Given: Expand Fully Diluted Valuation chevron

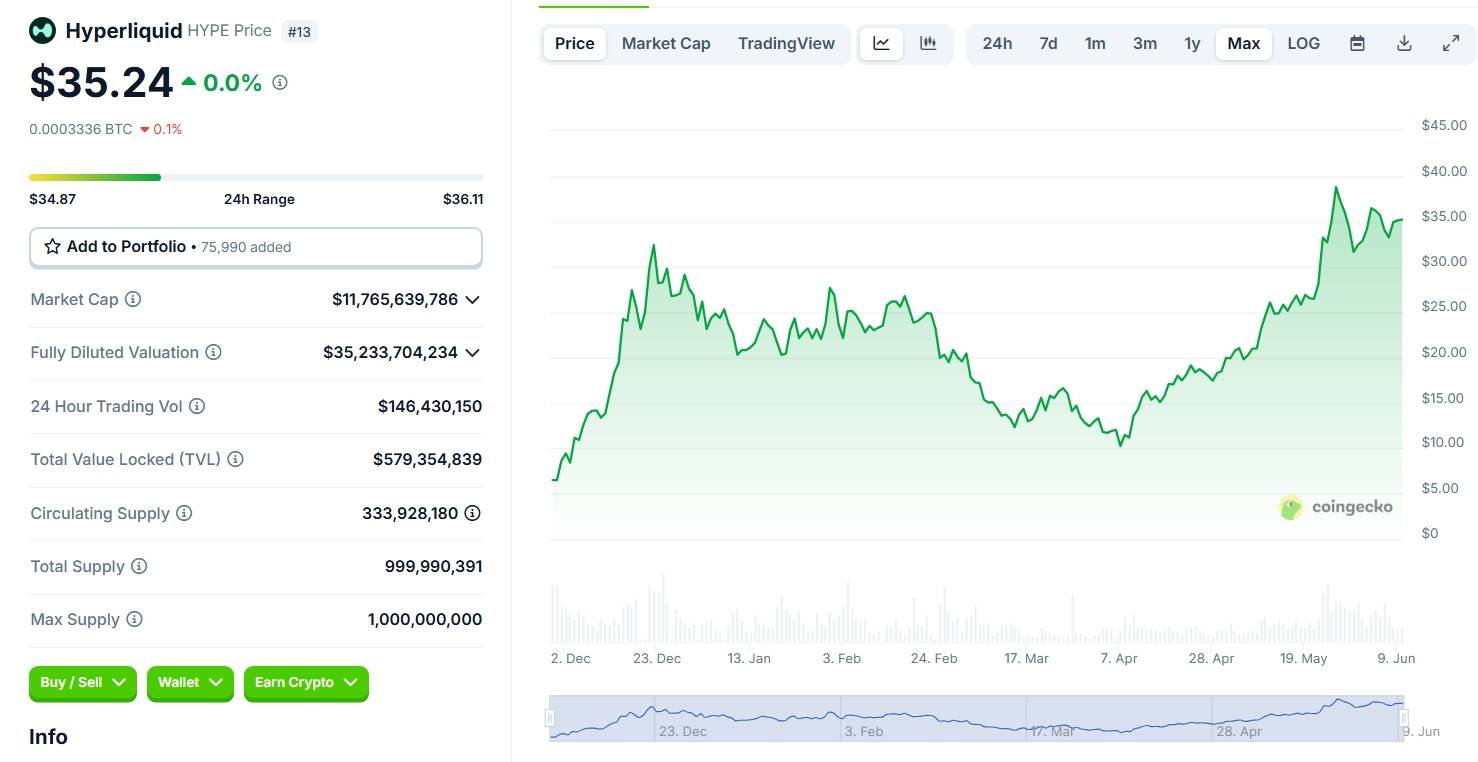Looking at the screenshot, I should tap(473, 352).
